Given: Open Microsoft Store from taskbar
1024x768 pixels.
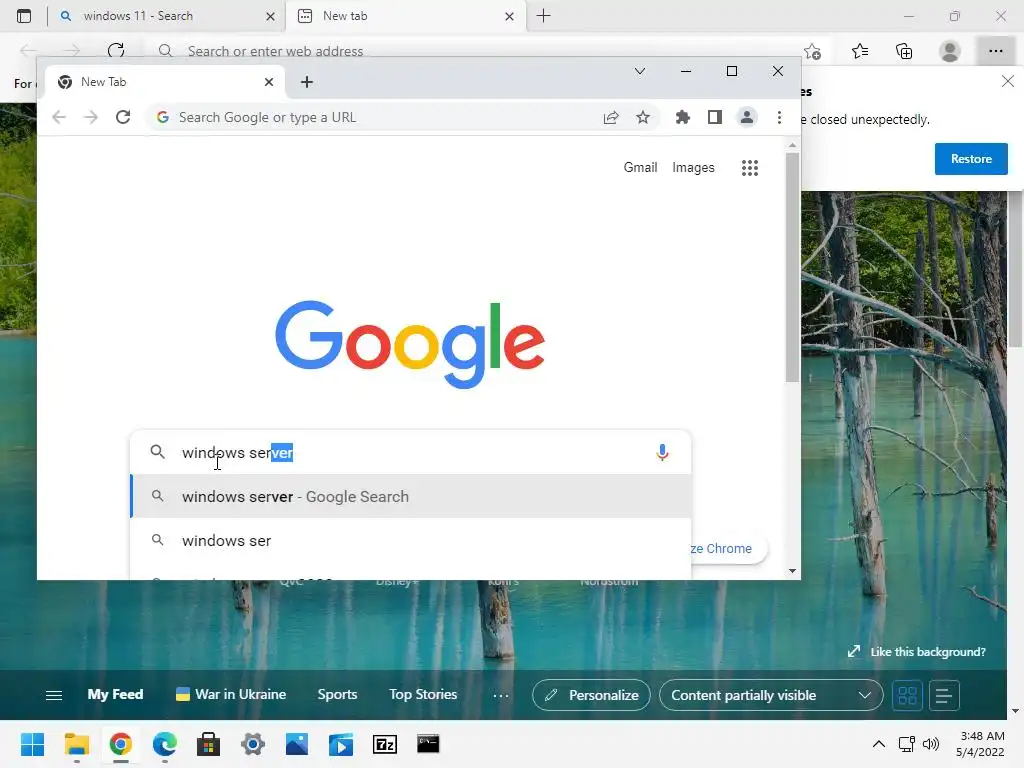Looking at the screenshot, I should [x=208, y=744].
